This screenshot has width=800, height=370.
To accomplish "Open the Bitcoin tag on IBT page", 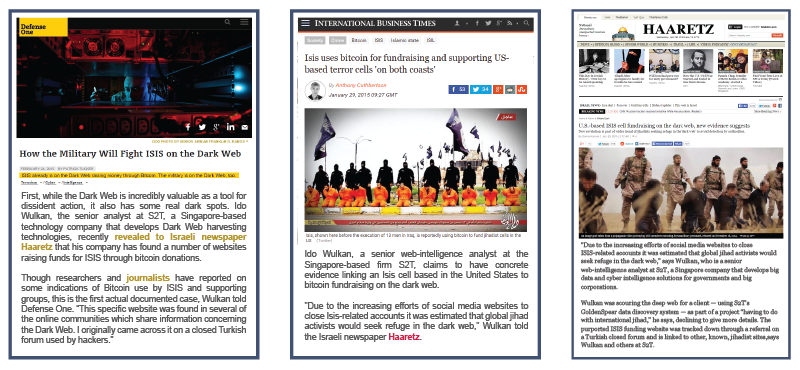I will [x=359, y=40].
